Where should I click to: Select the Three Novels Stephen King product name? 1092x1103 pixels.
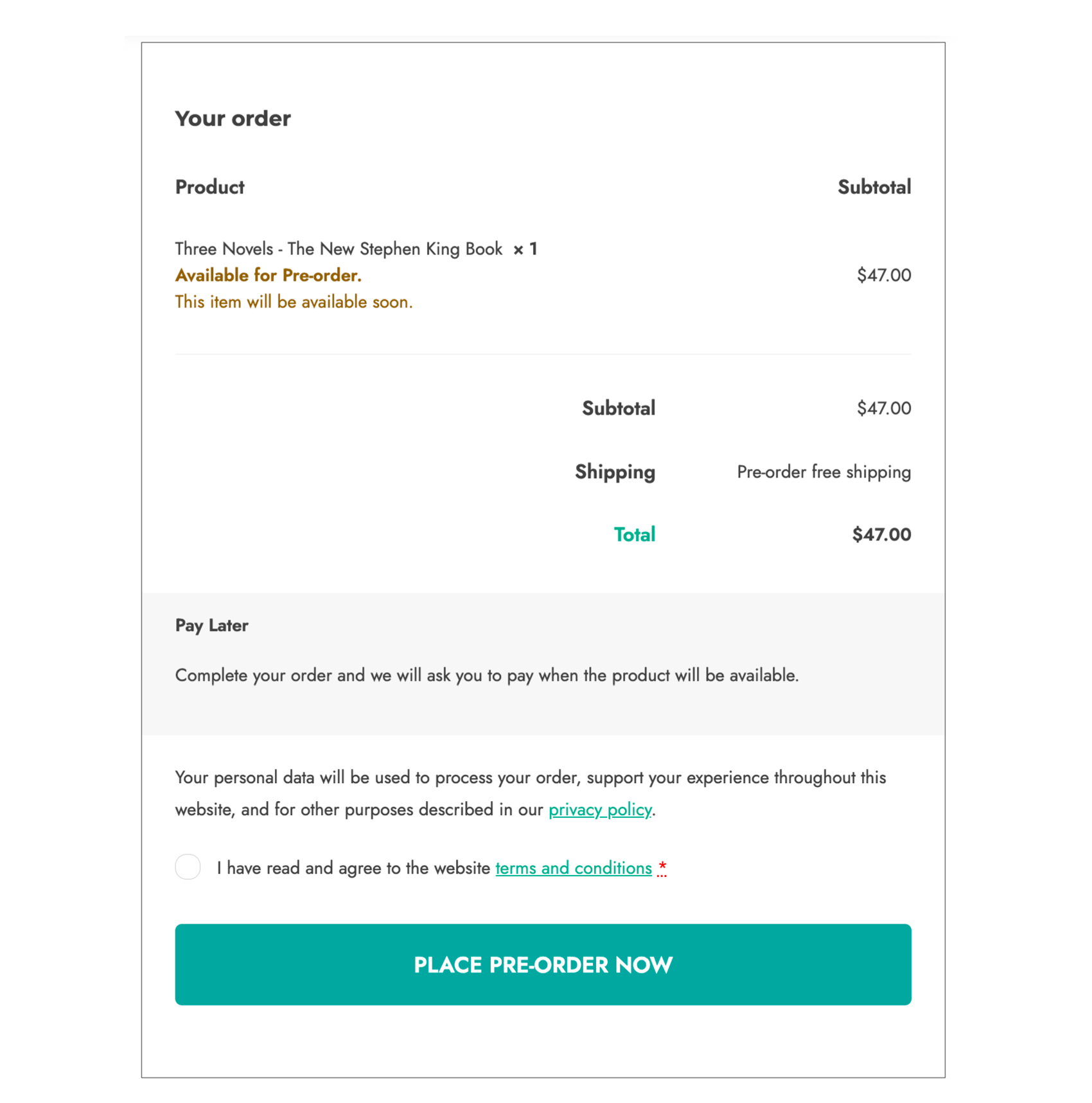[339, 249]
